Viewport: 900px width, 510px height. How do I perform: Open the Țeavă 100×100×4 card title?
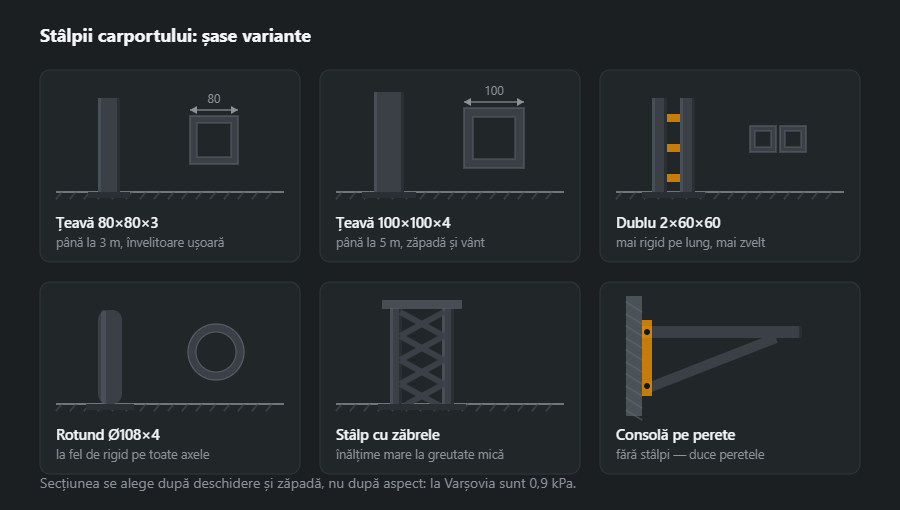tap(393, 223)
